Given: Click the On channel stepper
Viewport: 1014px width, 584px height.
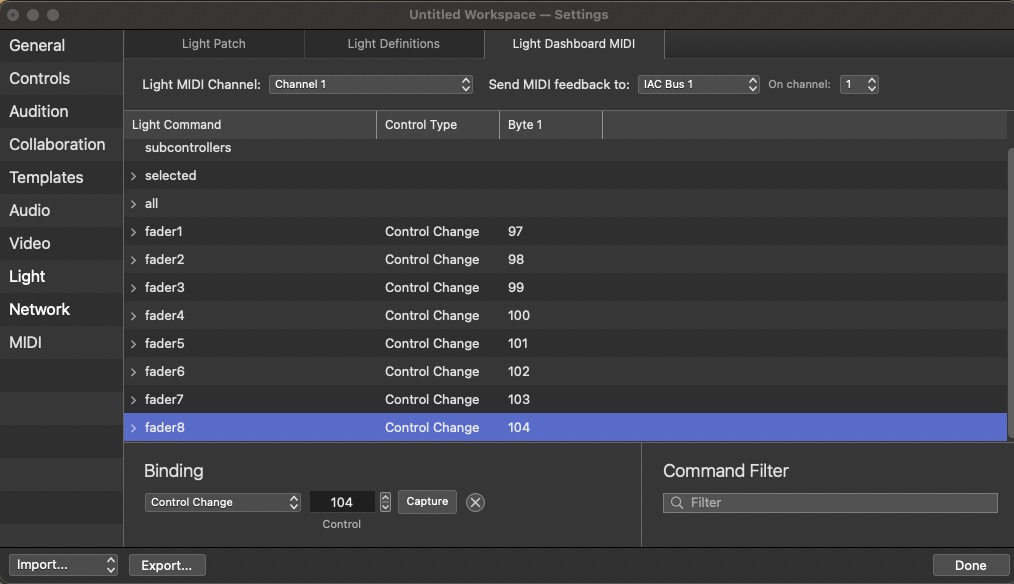Looking at the screenshot, I should [872, 84].
